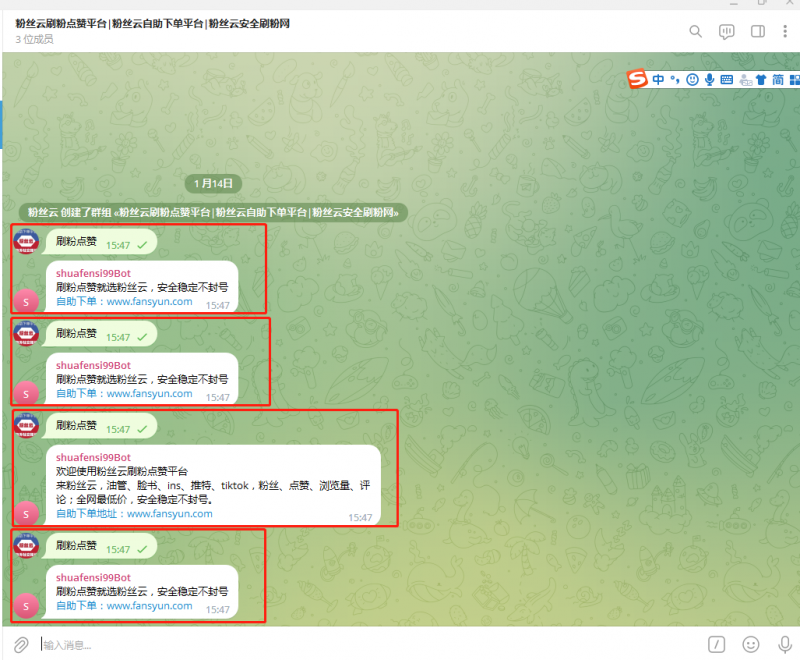
Task: Click the sender avatar beside the bottom-most 刷粉点赞 message
Action: coord(26,546)
